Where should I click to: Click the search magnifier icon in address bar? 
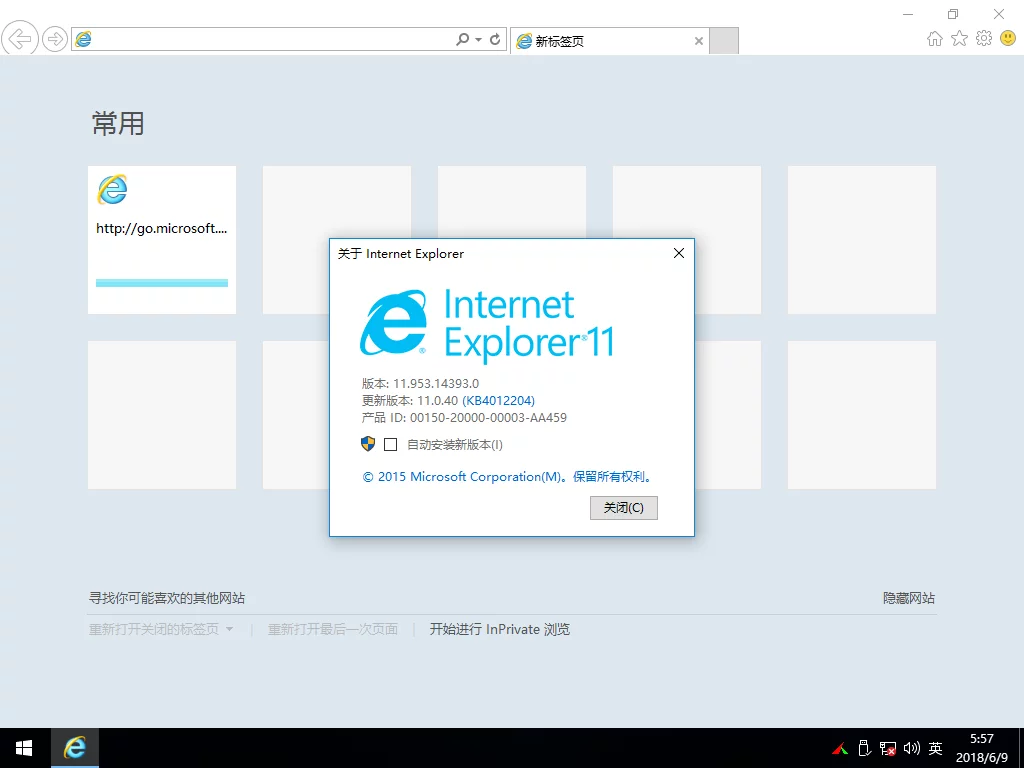462,39
